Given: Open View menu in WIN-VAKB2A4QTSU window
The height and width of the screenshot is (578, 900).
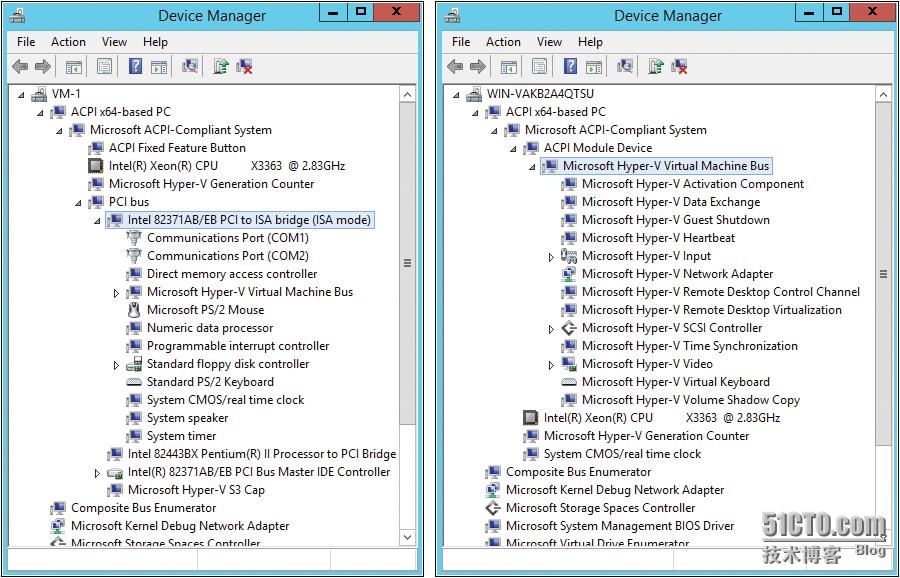Looking at the screenshot, I should [549, 42].
